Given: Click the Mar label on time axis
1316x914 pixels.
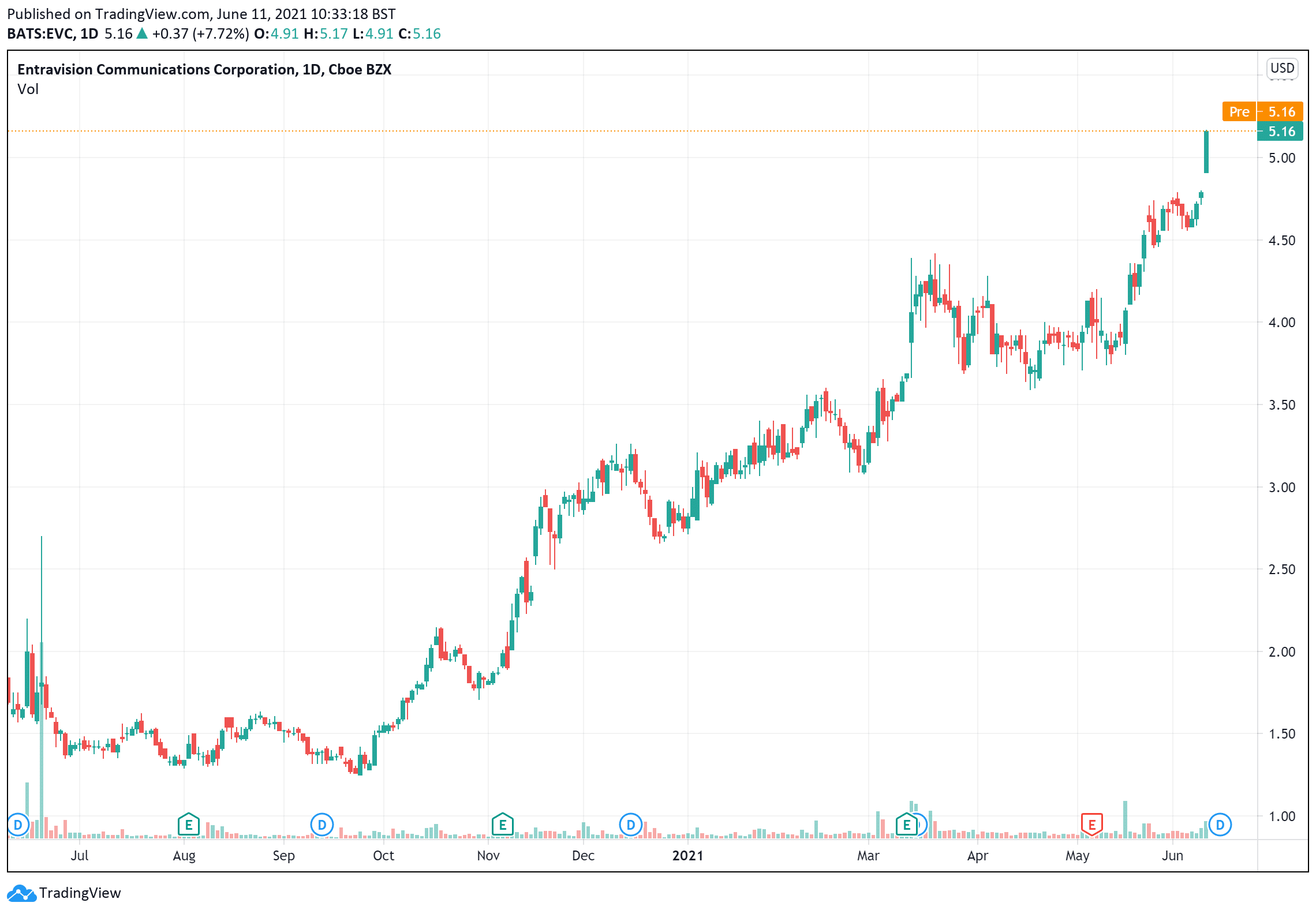Looking at the screenshot, I should [868, 855].
